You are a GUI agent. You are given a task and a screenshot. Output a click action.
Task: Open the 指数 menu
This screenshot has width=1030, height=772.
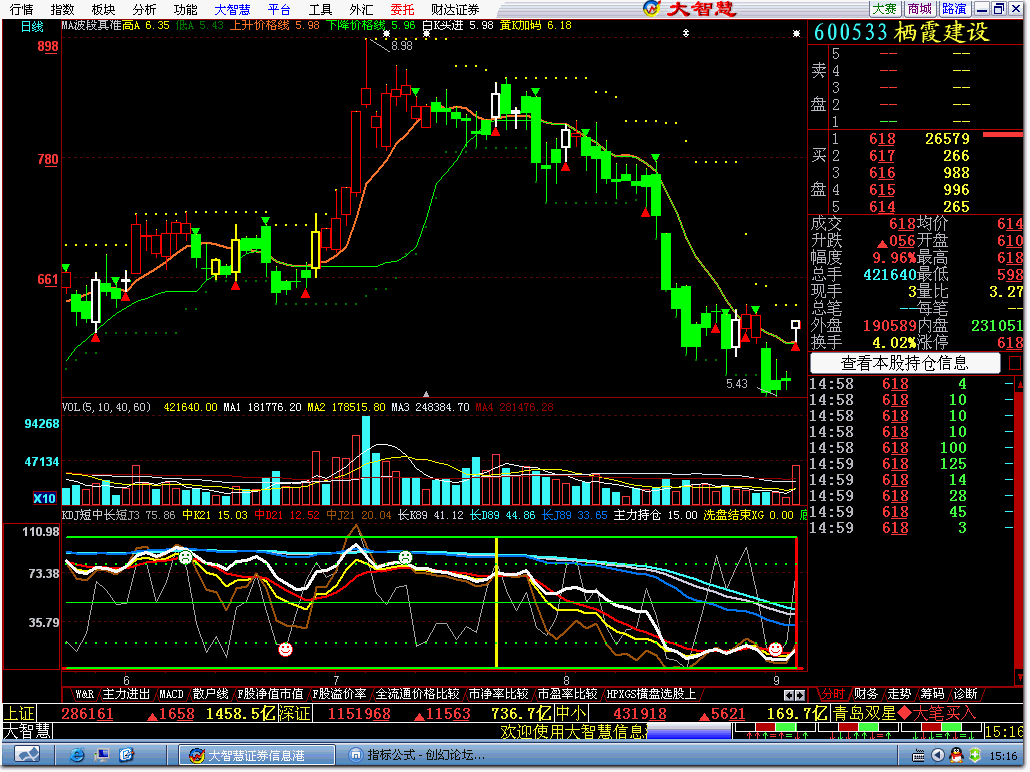click(62, 9)
